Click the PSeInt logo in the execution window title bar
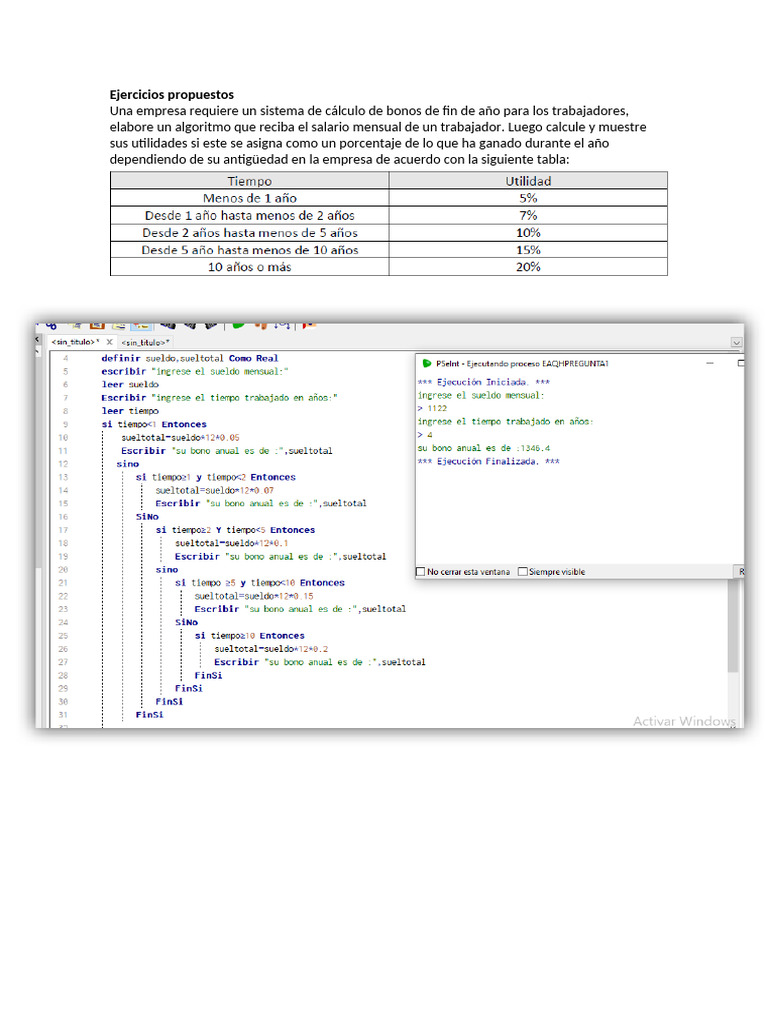The width and height of the screenshot is (768, 1024). click(427, 363)
